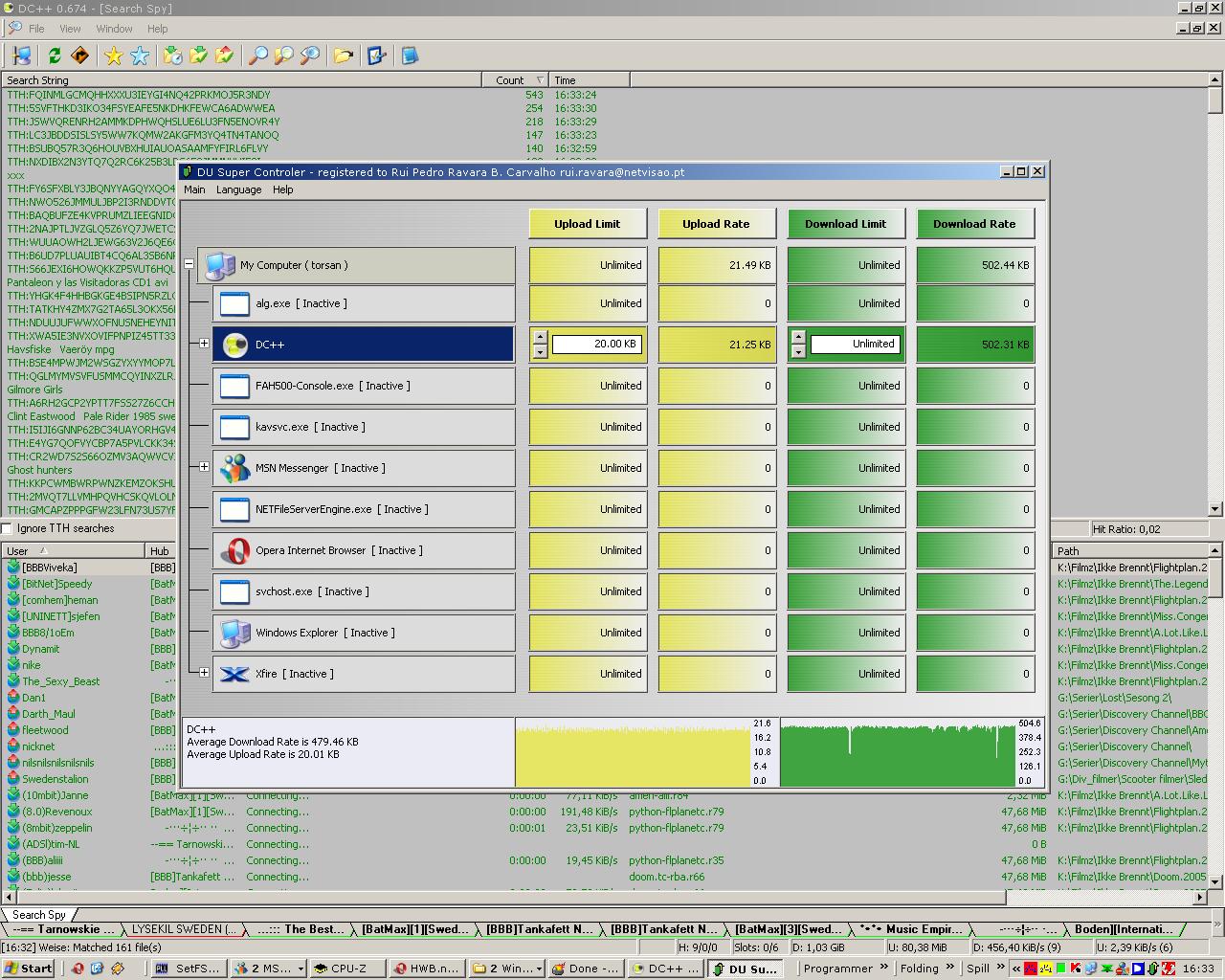
Task: Click the MSN Messenger process icon
Action: coord(234,468)
